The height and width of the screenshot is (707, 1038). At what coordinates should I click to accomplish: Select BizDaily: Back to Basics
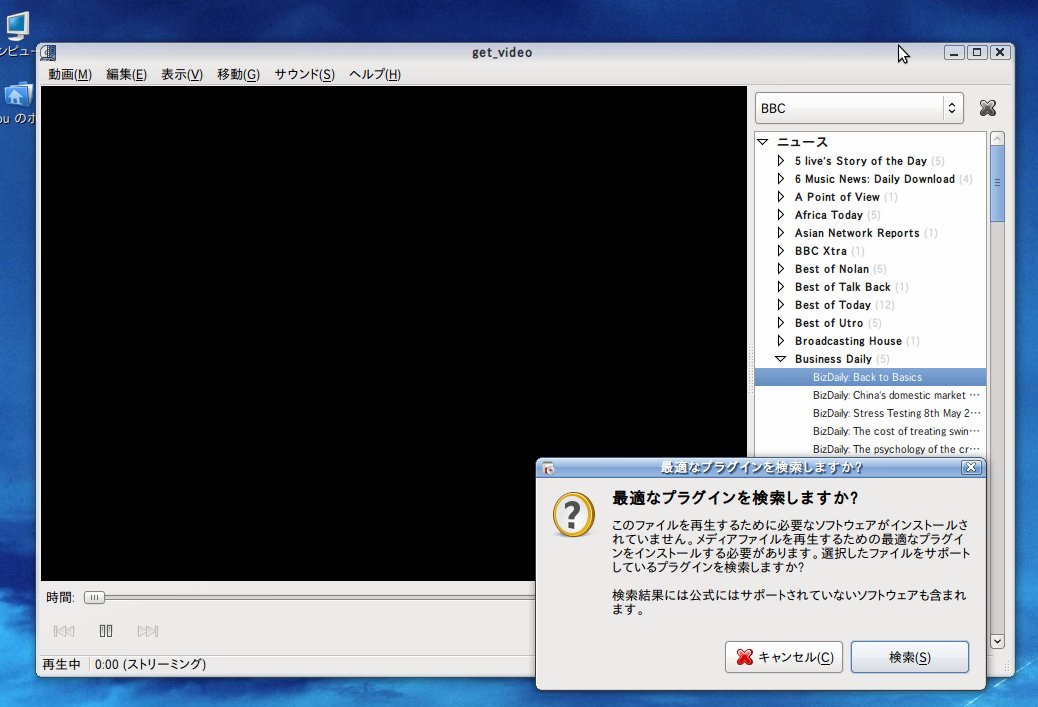871,377
